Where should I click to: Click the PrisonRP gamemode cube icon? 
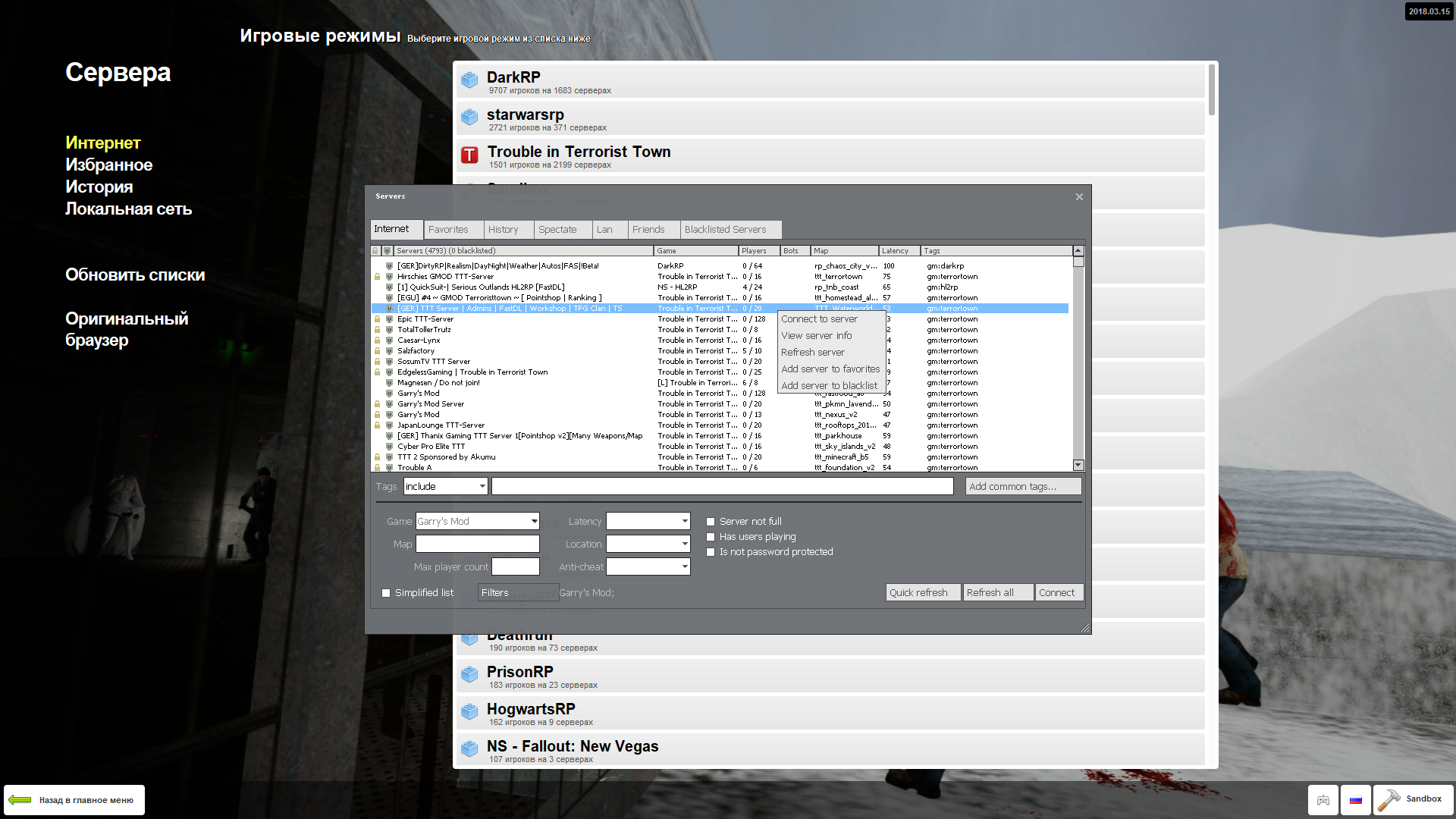pyautogui.click(x=469, y=674)
